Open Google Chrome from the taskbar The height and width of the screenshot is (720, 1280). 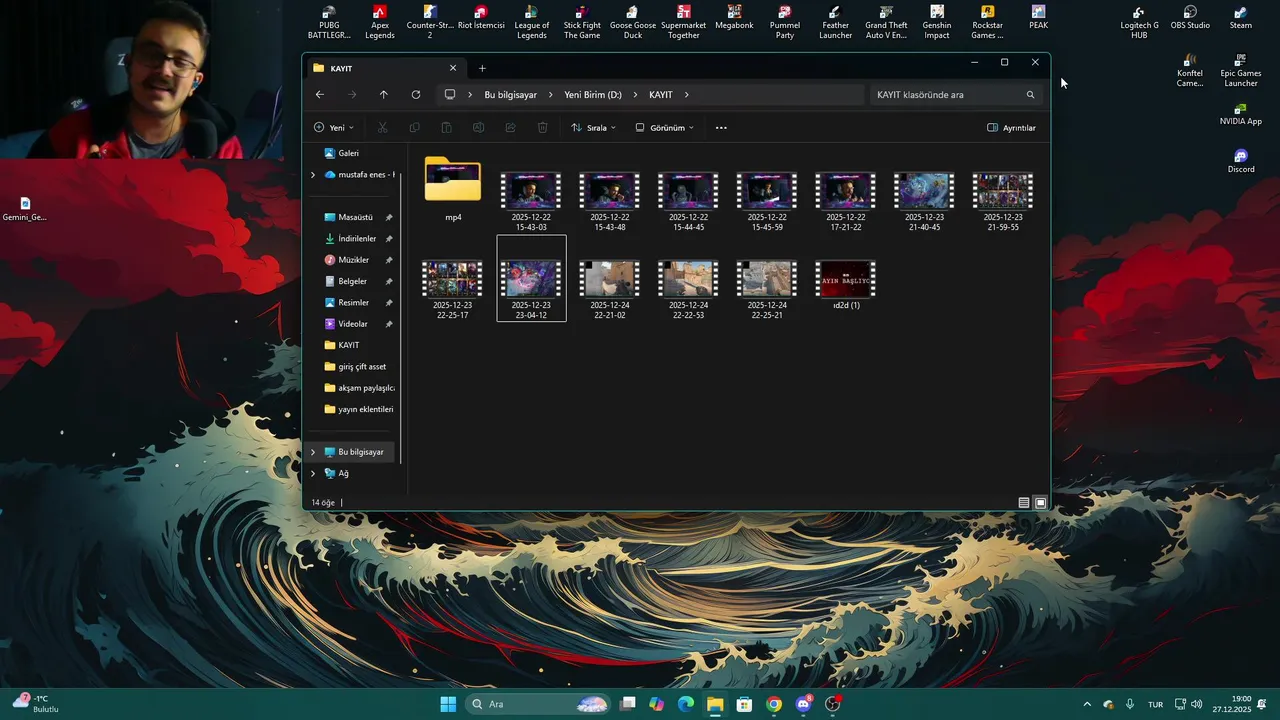click(x=774, y=704)
